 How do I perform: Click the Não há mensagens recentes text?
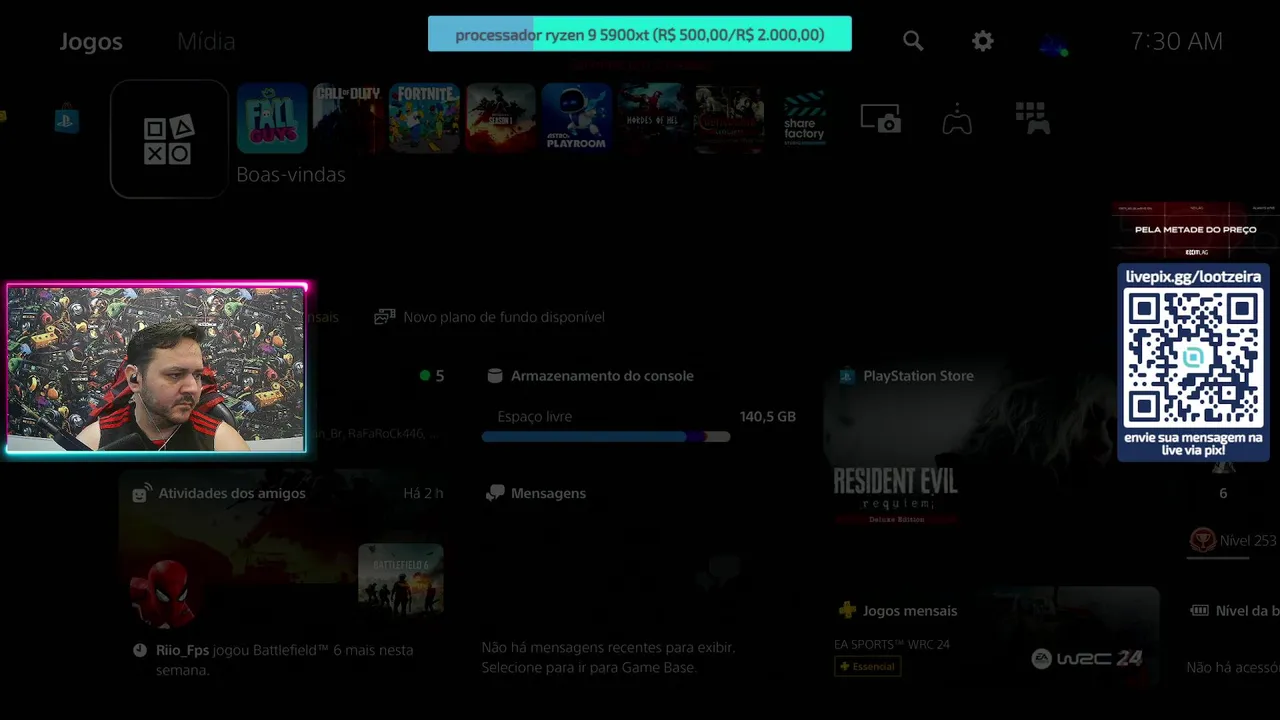[x=608, y=657]
